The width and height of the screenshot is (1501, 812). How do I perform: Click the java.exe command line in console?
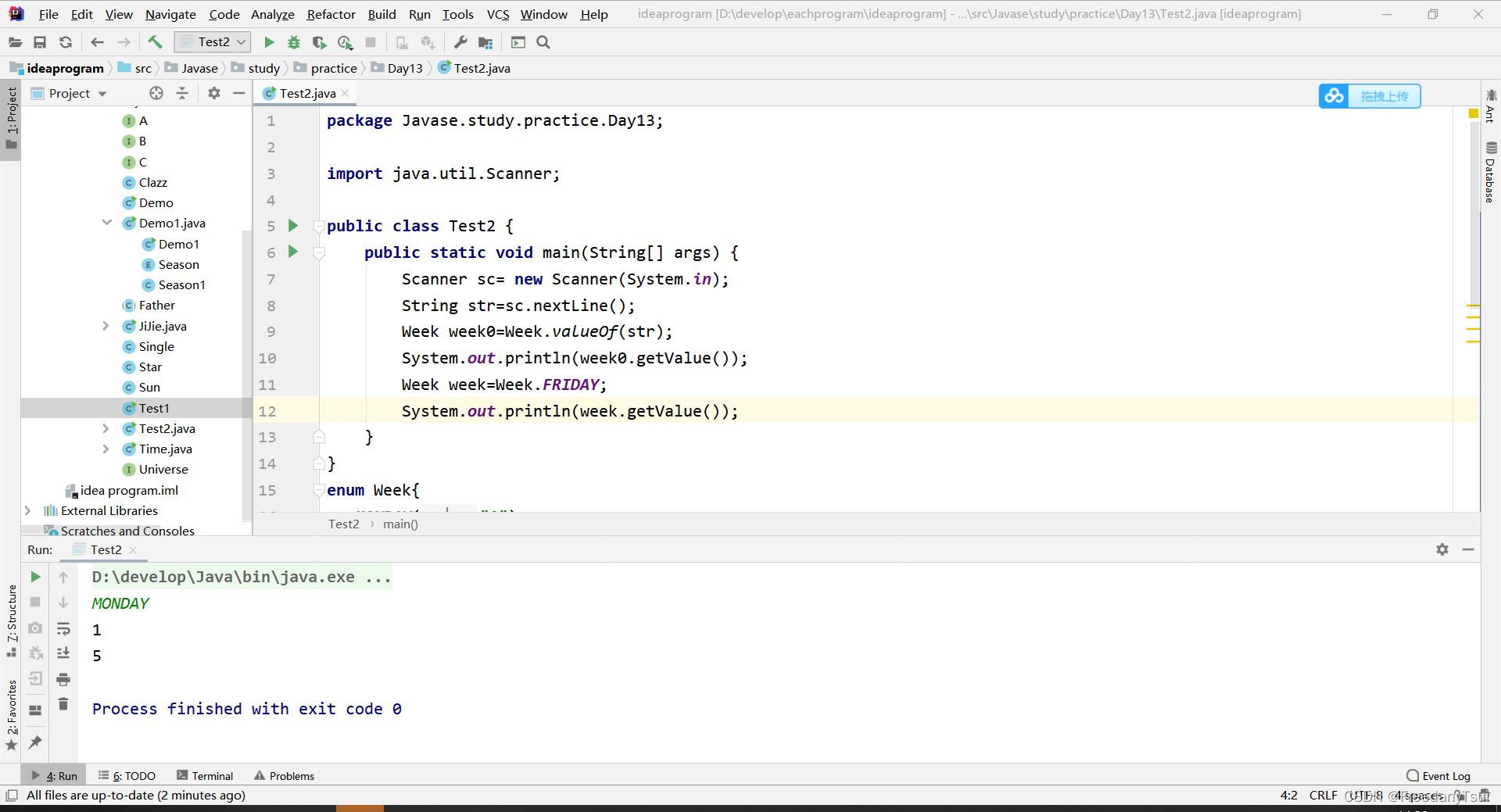[x=241, y=577]
